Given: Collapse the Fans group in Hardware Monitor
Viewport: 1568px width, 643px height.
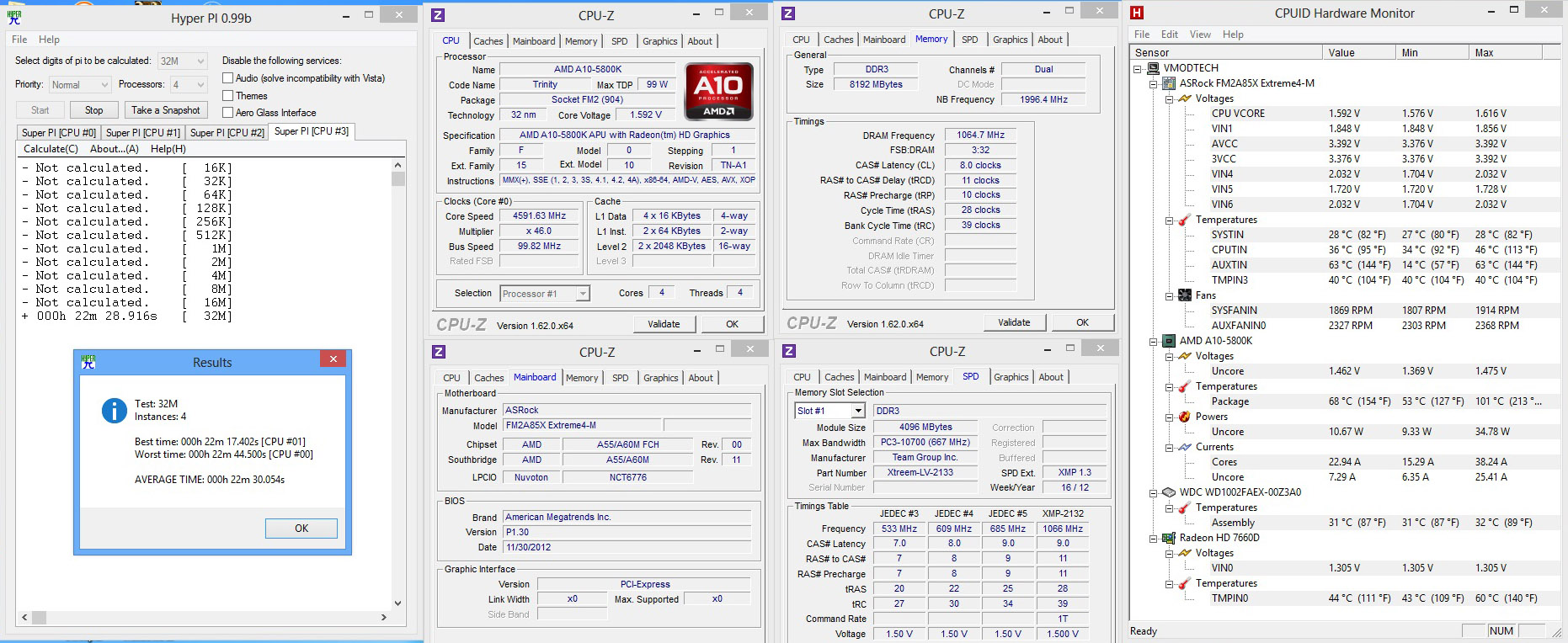Looking at the screenshot, I should coord(1169,296).
